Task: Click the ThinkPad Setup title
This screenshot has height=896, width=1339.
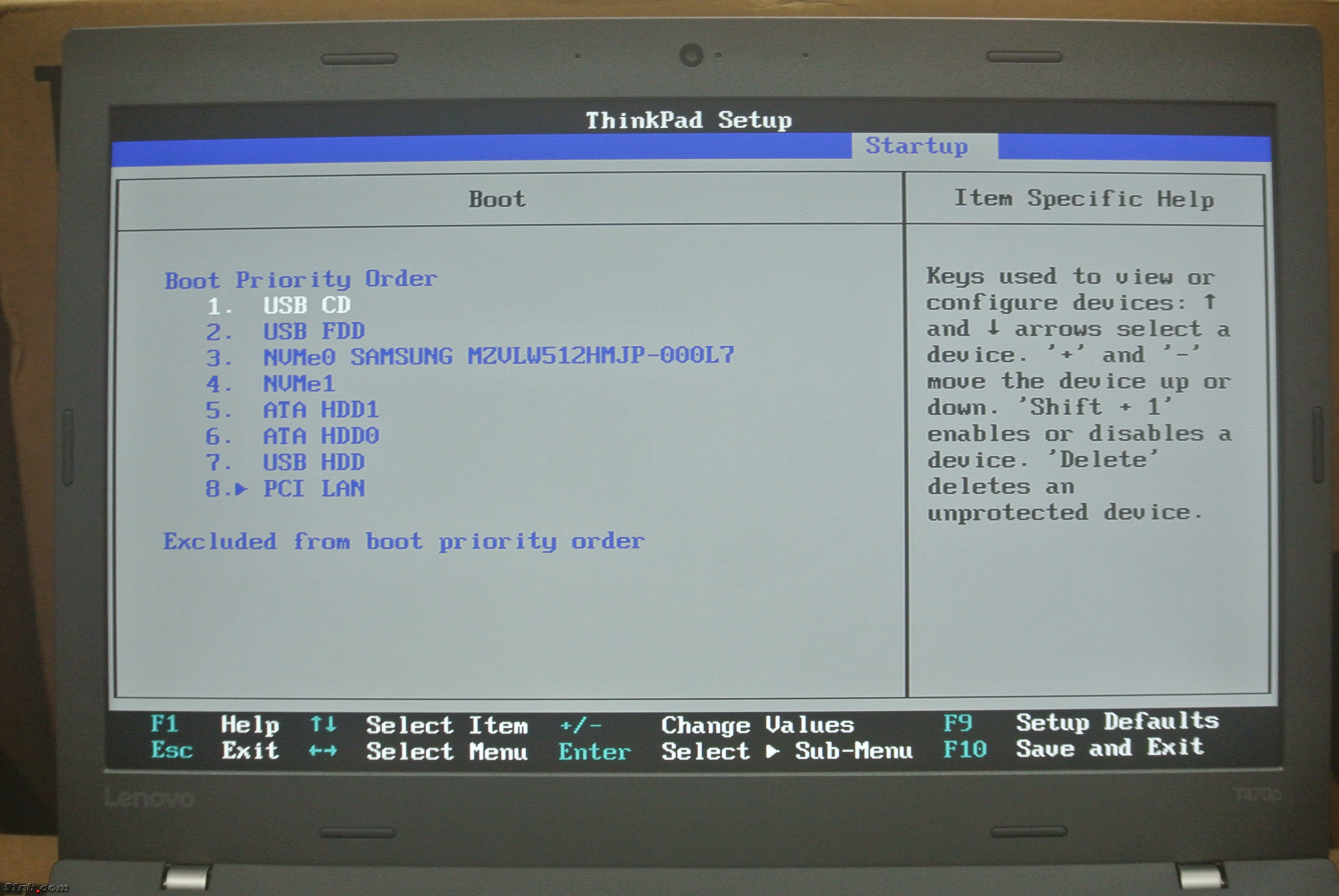Action: (x=689, y=121)
